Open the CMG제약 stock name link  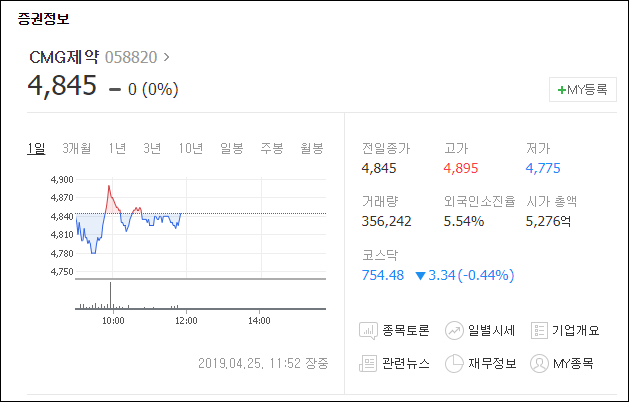click(64, 57)
